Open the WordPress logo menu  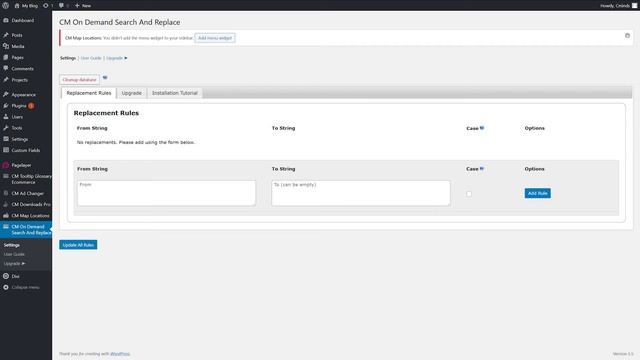[x=5, y=5]
